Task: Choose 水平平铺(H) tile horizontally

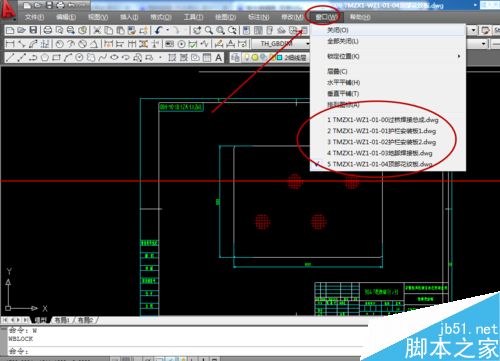Action: (388, 82)
